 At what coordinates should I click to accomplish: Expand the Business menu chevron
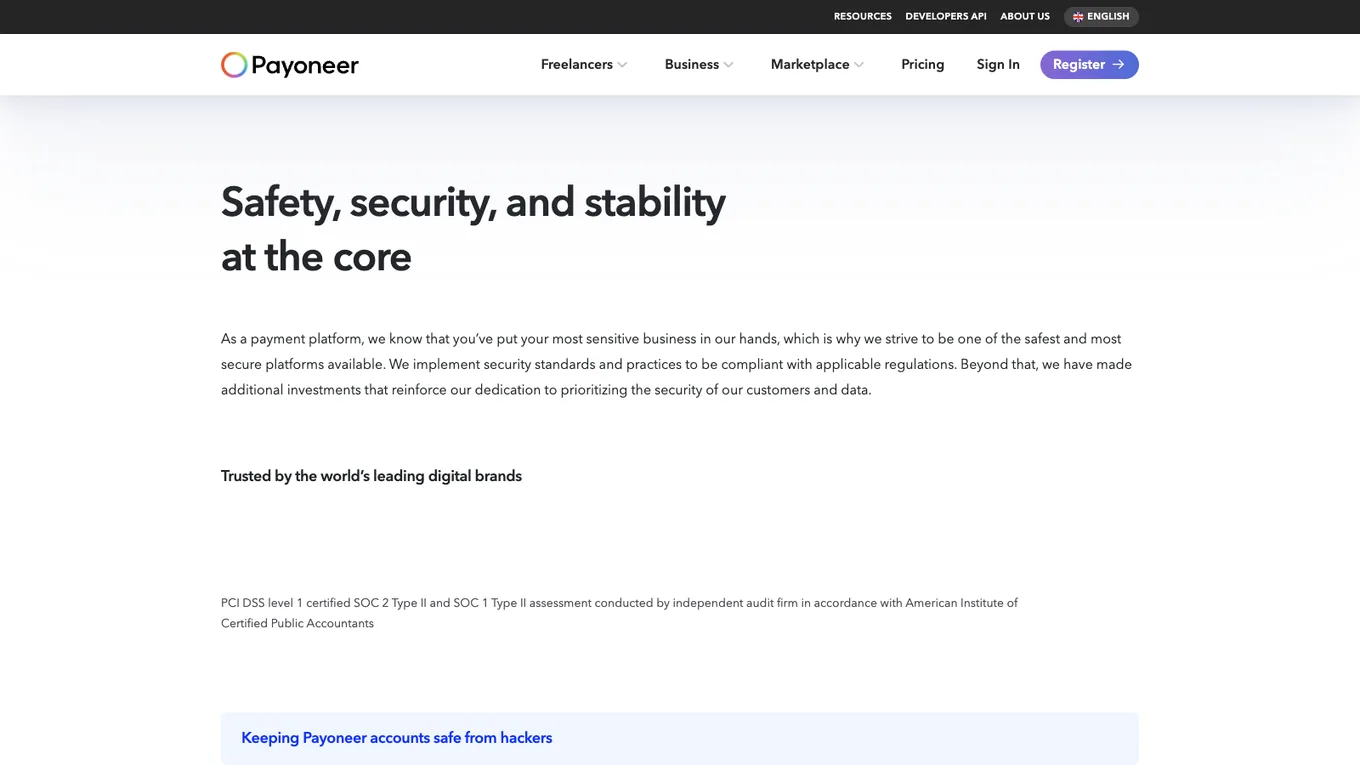pyautogui.click(x=728, y=65)
